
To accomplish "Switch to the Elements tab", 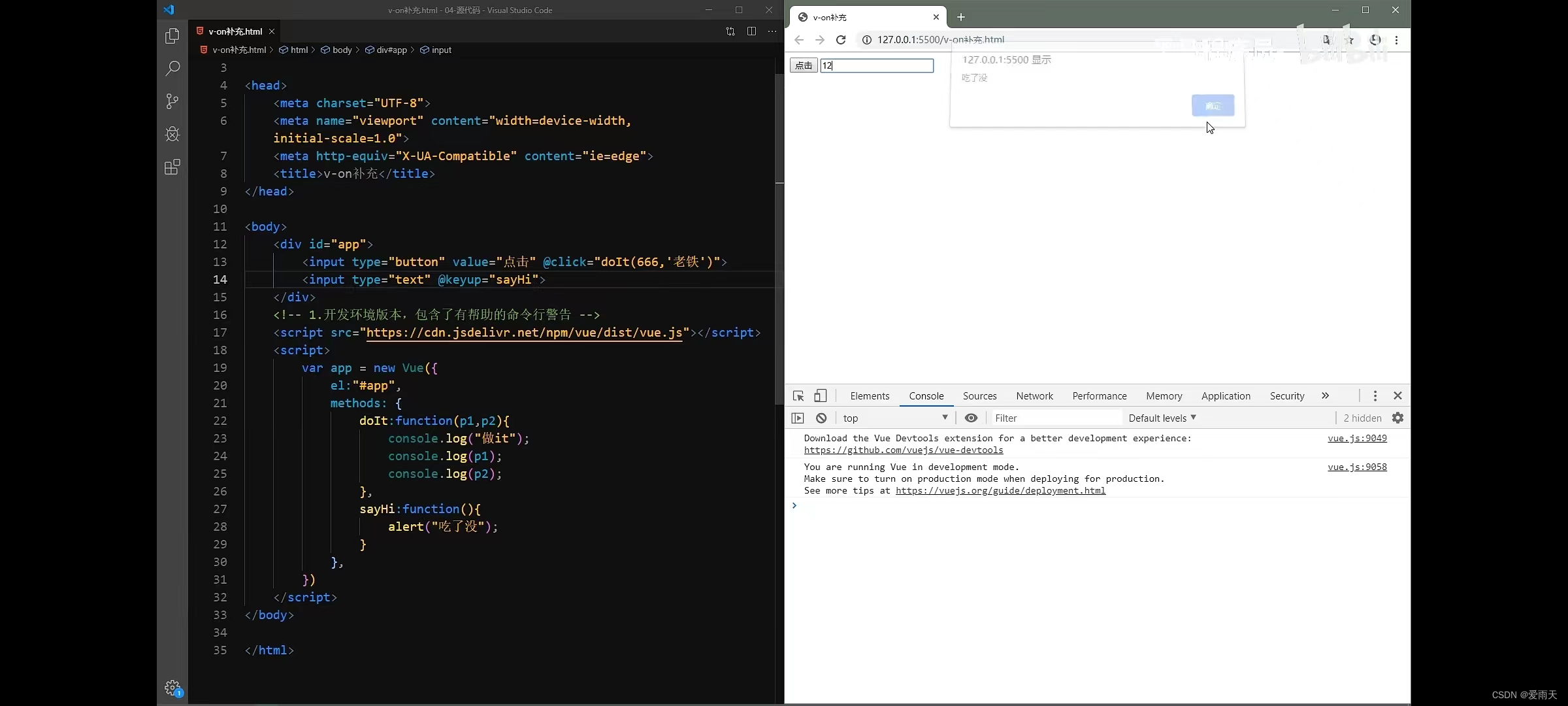I will pos(870,396).
